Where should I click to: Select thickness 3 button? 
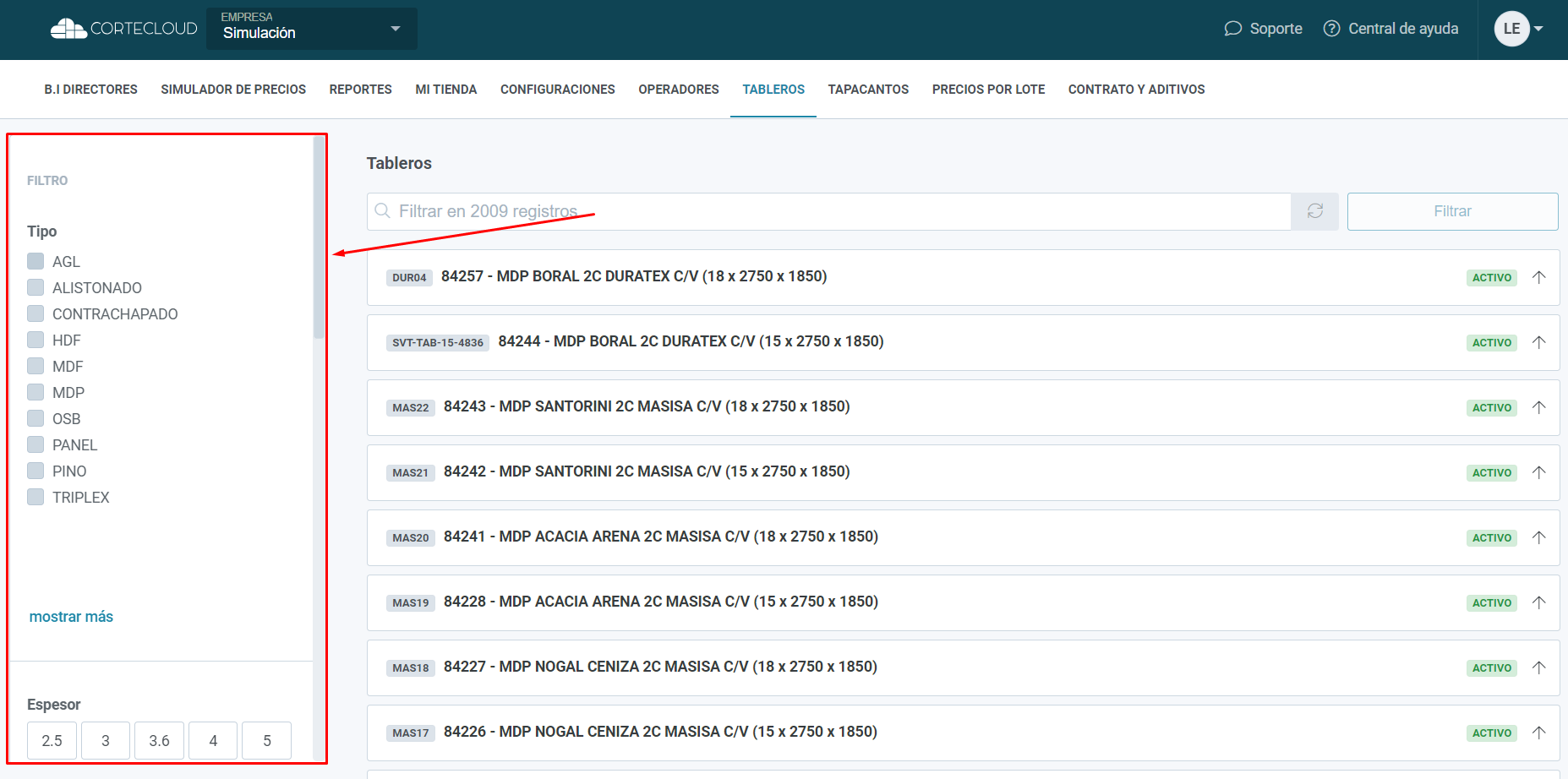[106, 740]
